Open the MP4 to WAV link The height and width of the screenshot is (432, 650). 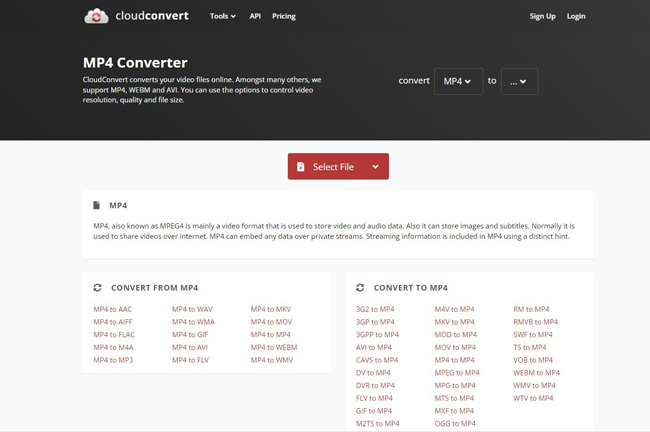[192, 309]
